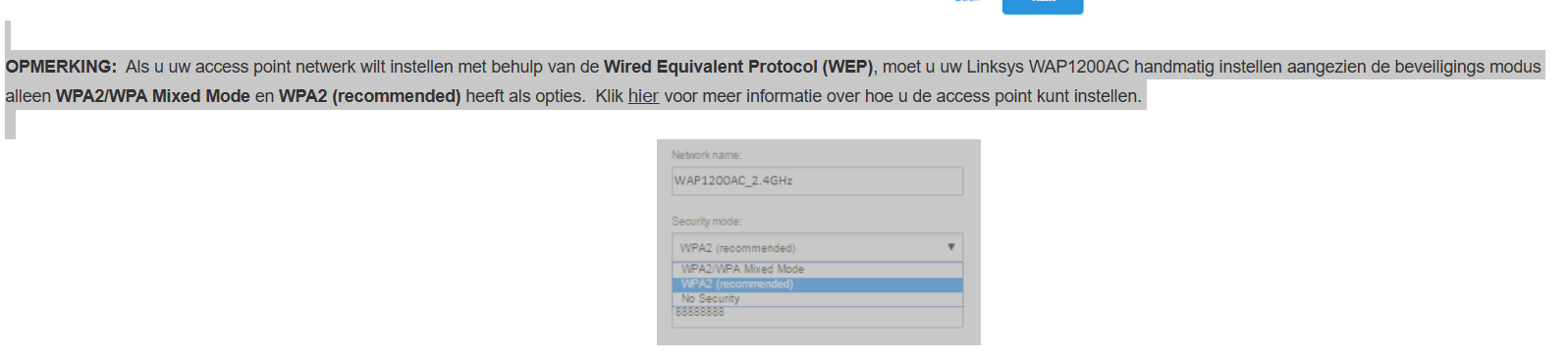Click the "Network name:" label
The height and width of the screenshot is (361, 1568).
point(707,155)
